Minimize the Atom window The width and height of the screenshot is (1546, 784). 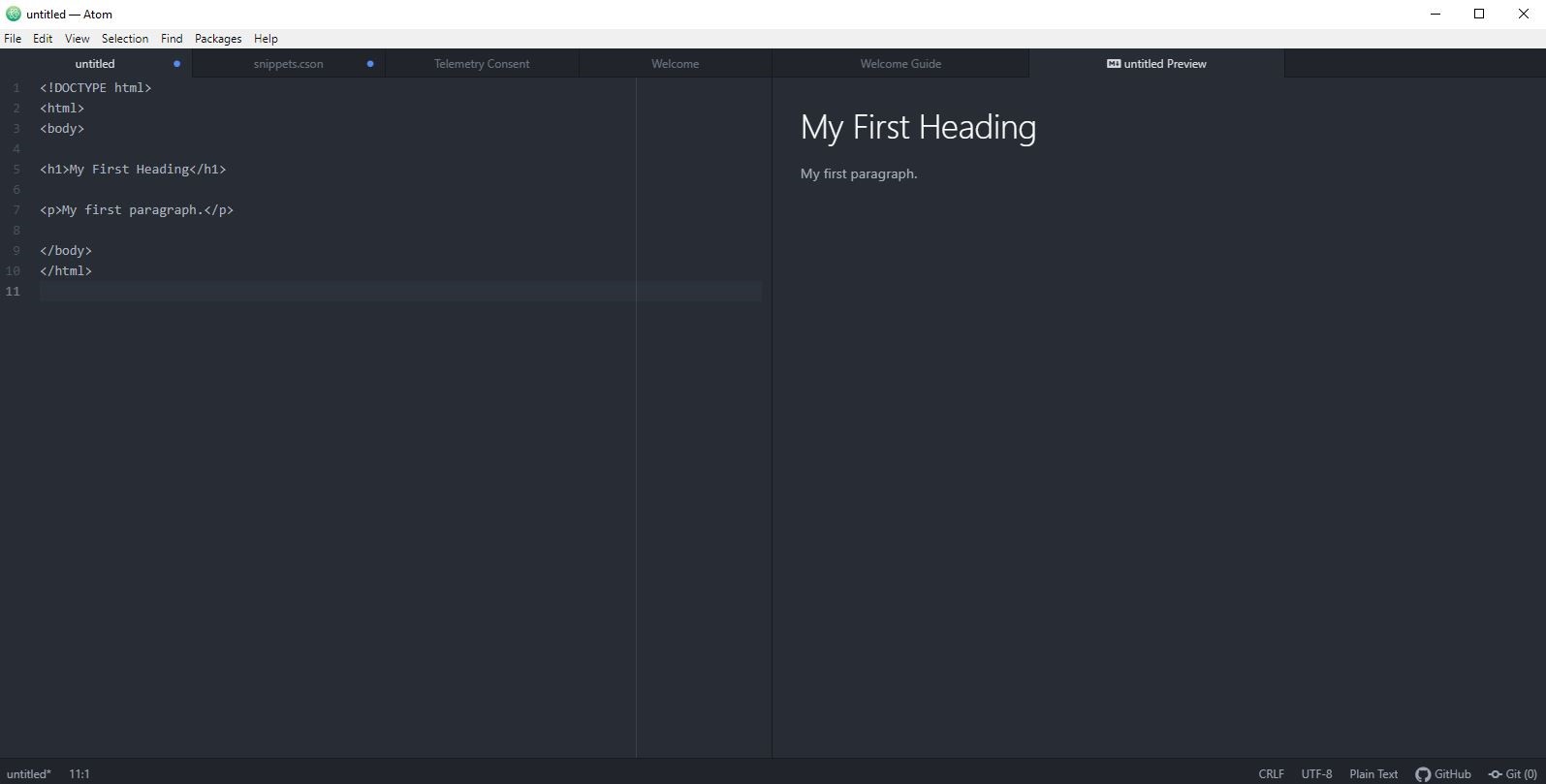pos(1436,14)
